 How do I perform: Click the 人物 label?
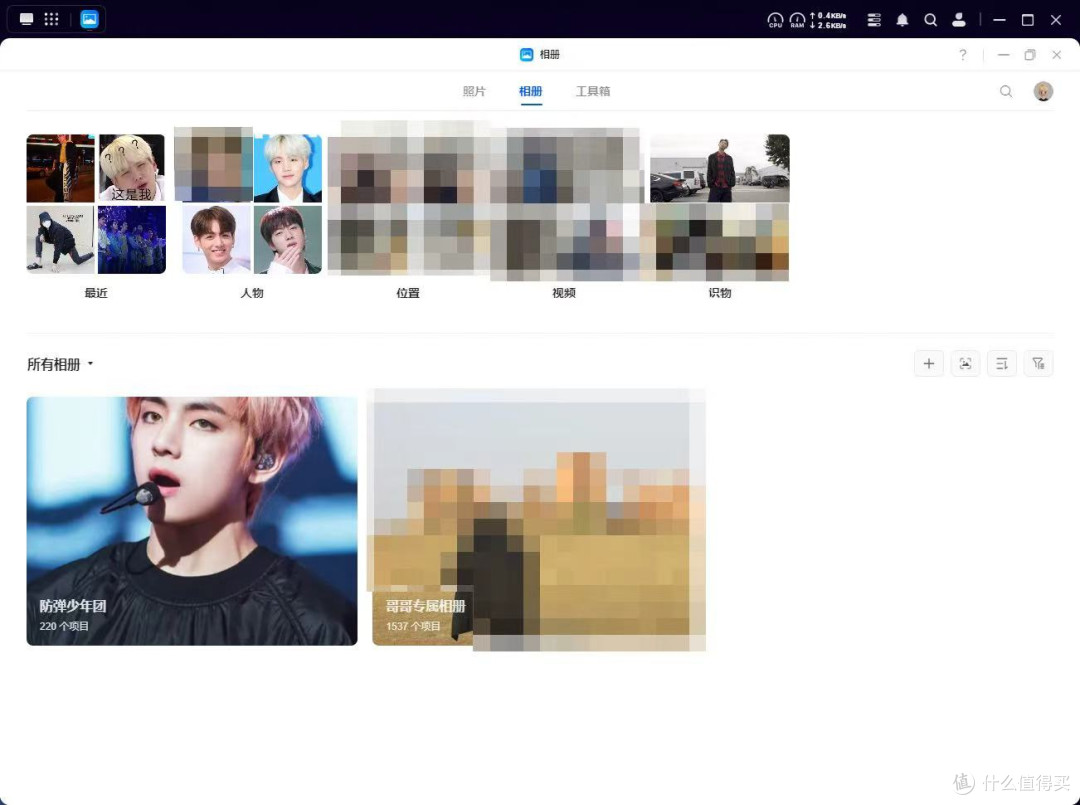tap(251, 293)
